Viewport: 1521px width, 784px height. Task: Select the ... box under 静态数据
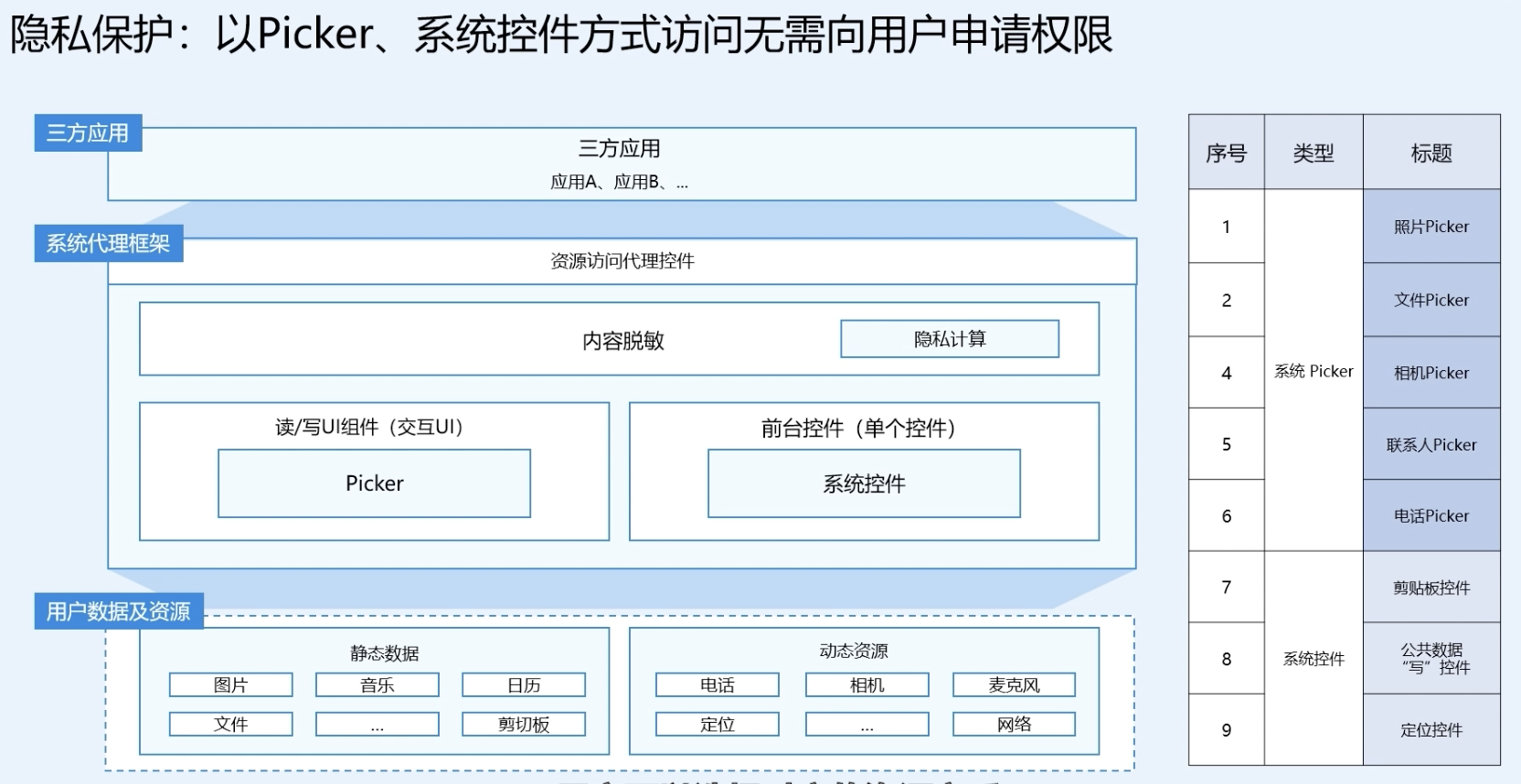pyautogui.click(x=378, y=725)
